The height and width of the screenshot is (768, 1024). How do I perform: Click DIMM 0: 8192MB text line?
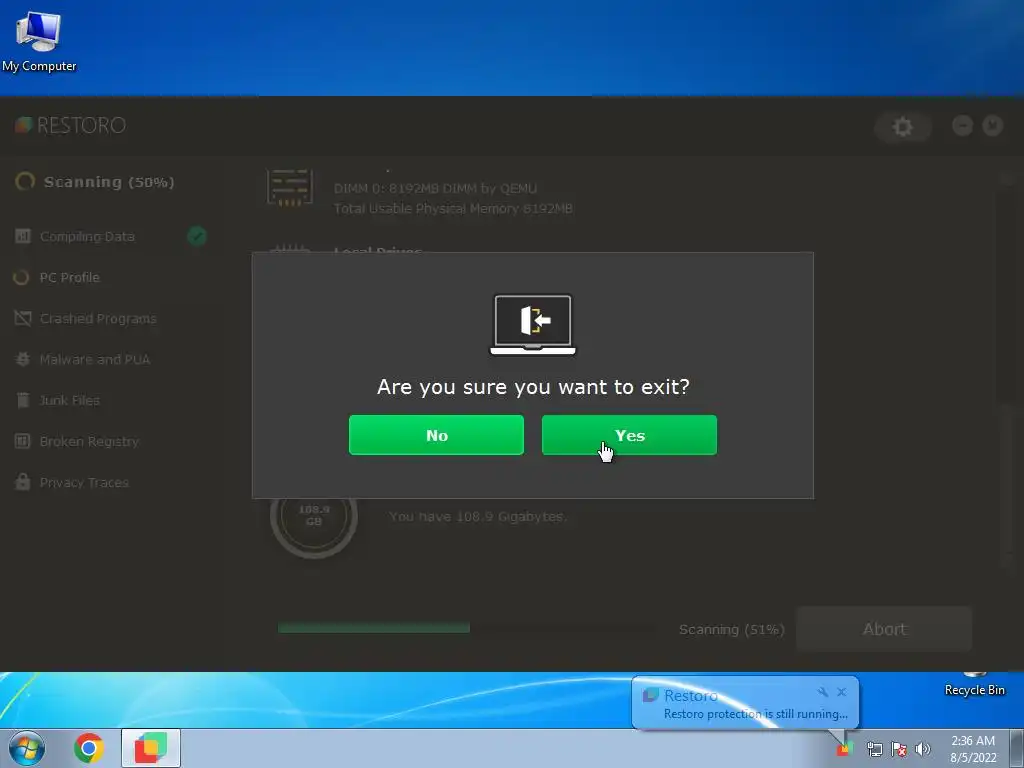click(435, 189)
